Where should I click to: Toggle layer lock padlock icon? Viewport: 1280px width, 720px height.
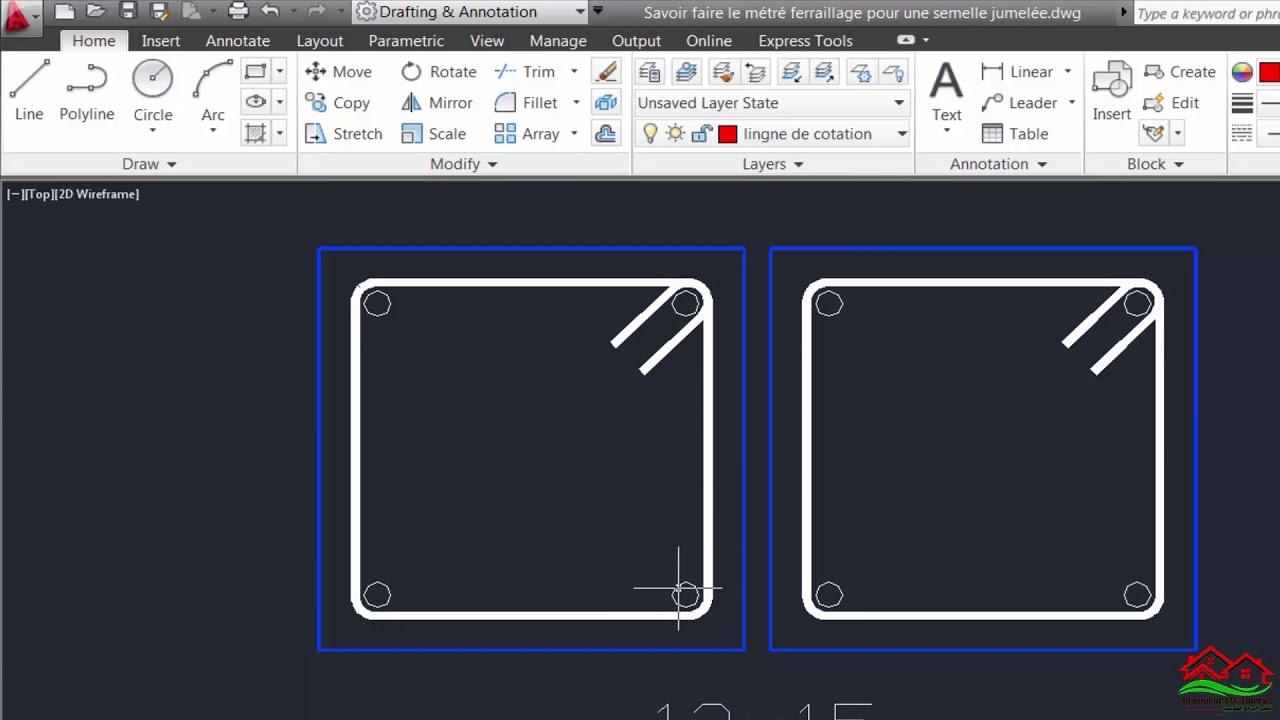[701, 134]
